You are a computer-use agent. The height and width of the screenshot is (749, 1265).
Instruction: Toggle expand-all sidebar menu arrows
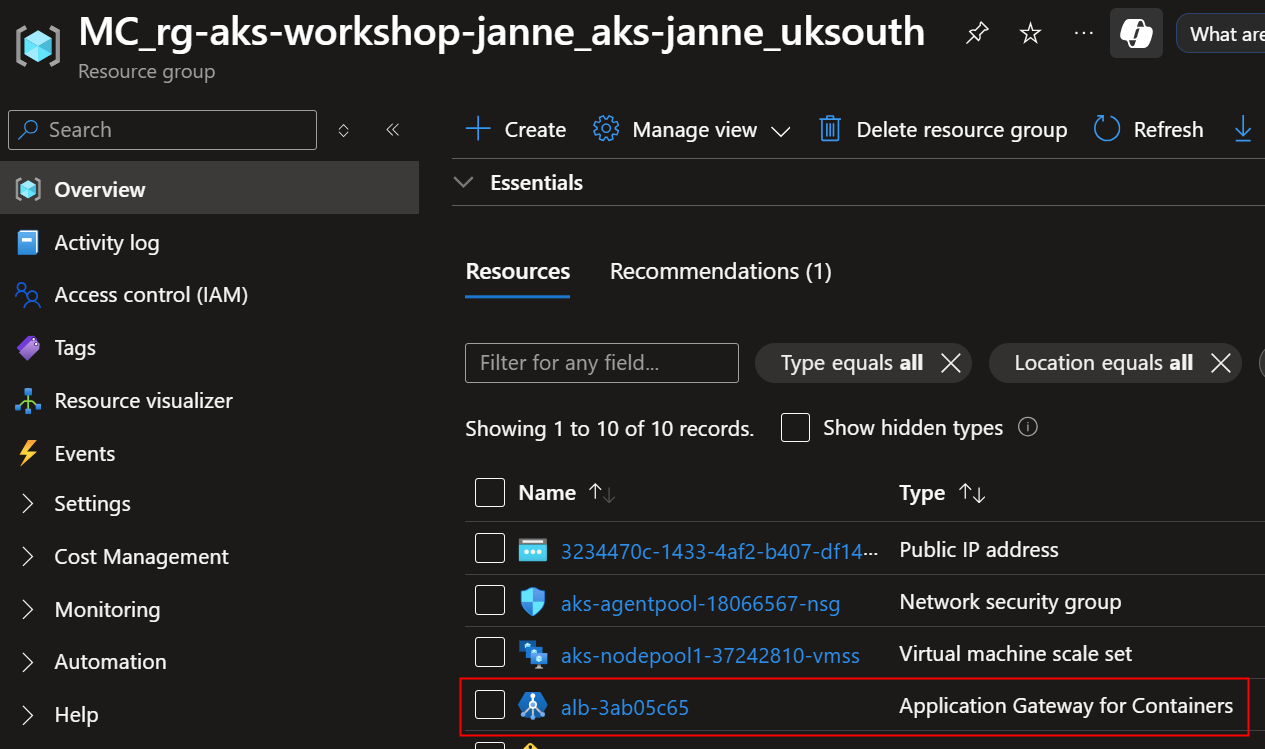pyautogui.click(x=343, y=130)
